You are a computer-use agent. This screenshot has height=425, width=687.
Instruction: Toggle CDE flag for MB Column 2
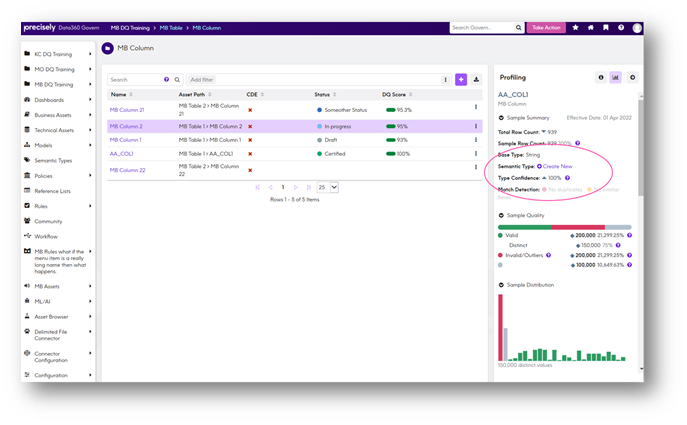click(x=250, y=126)
